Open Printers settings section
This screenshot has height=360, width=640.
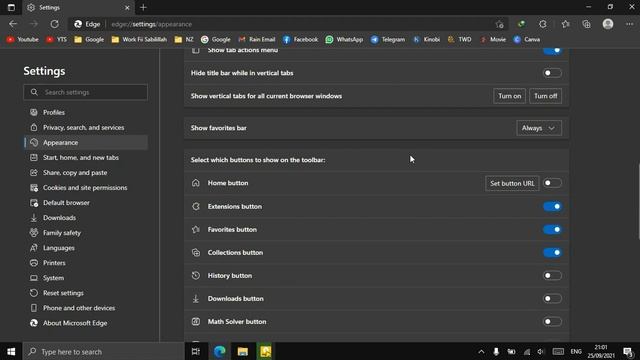[x=86, y=263]
